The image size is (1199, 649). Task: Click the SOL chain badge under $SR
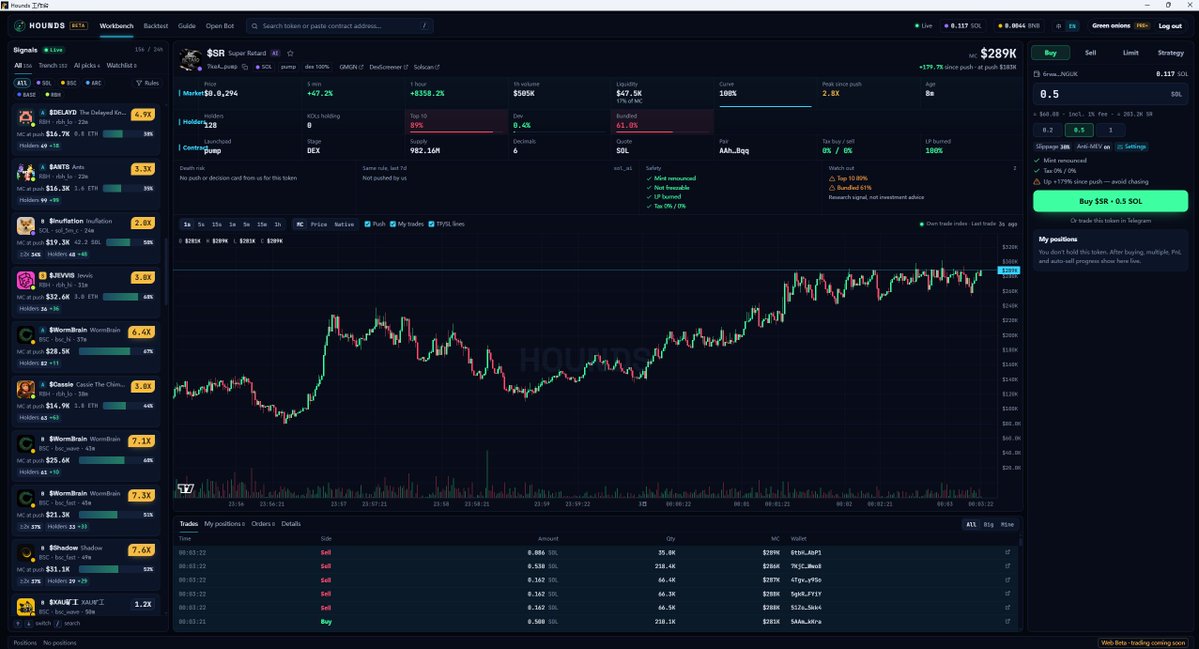click(x=263, y=67)
